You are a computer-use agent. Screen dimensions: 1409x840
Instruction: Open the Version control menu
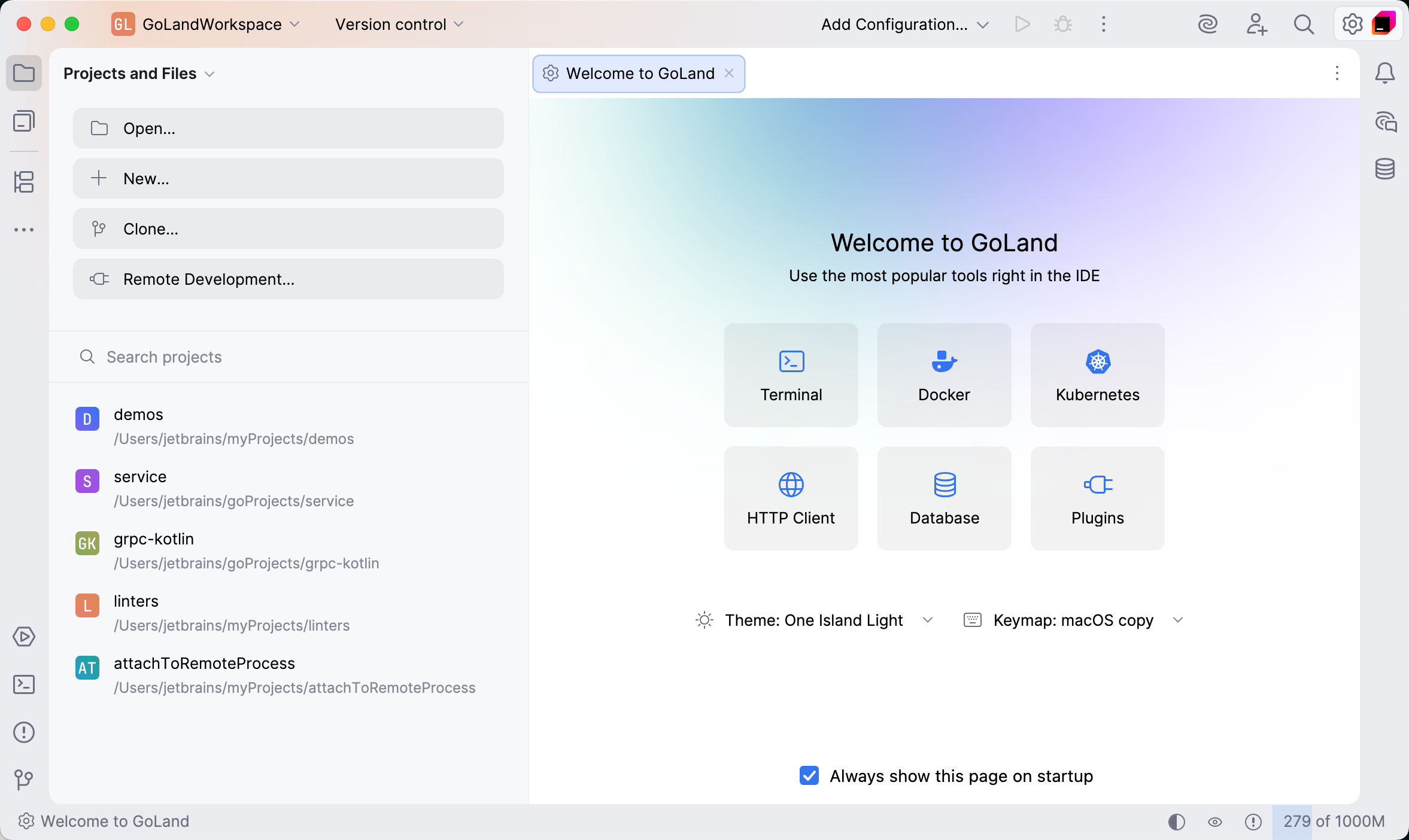click(399, 25)
